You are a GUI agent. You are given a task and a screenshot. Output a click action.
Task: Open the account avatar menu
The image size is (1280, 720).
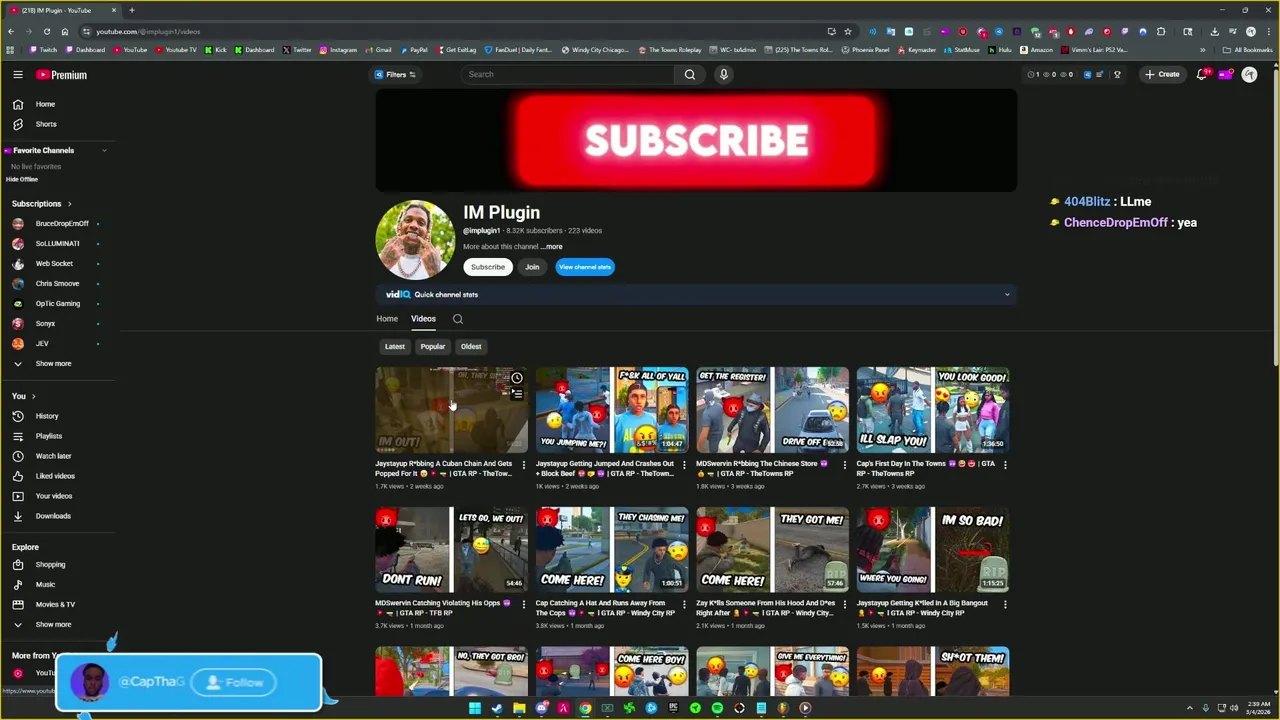1249,74
